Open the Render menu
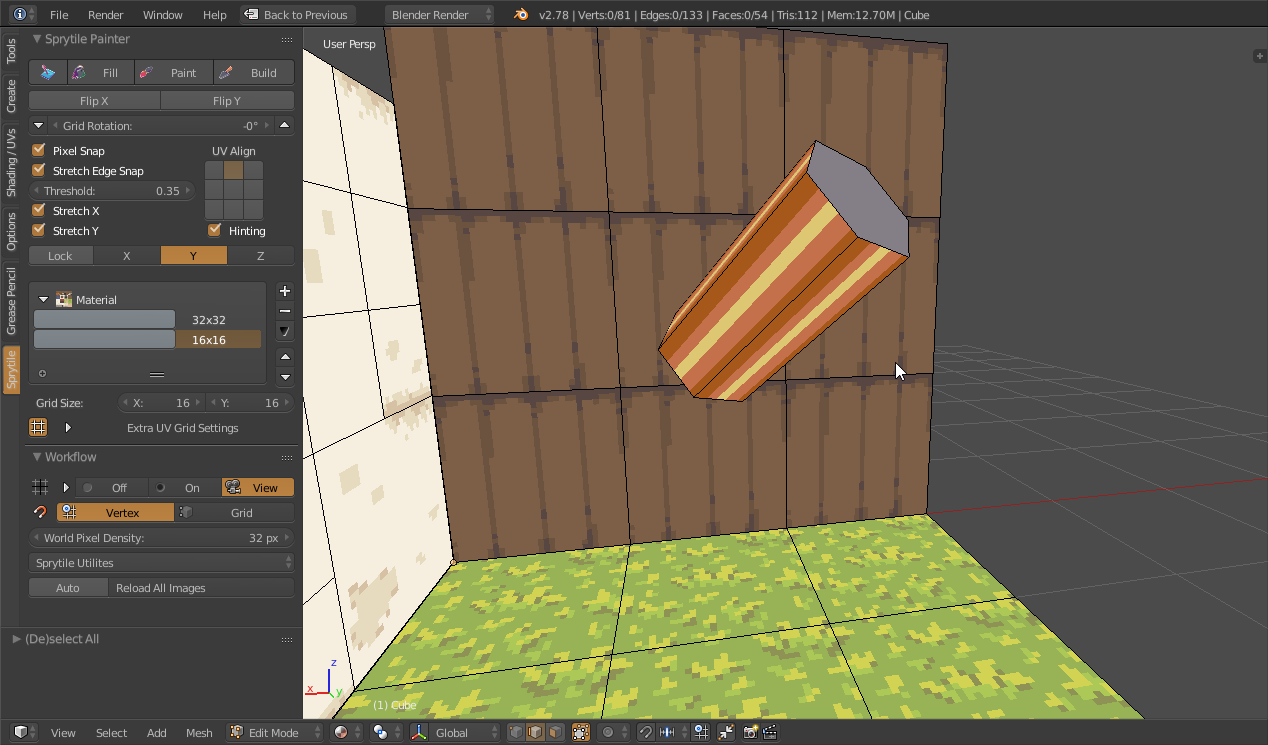1268x745 pixels. [x=106, y=15]
